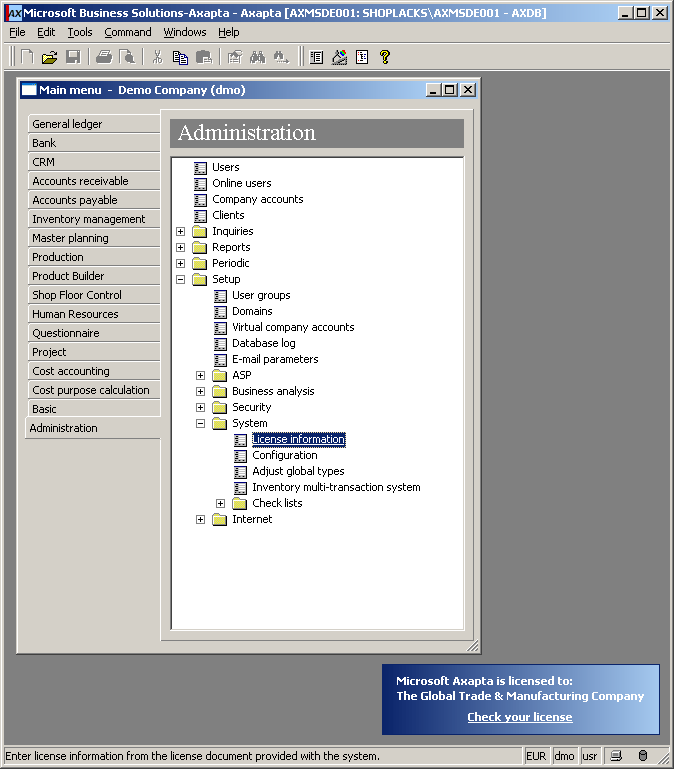The image size is (674, 769).
Task: Collapse the System folder
Action: 200,423
